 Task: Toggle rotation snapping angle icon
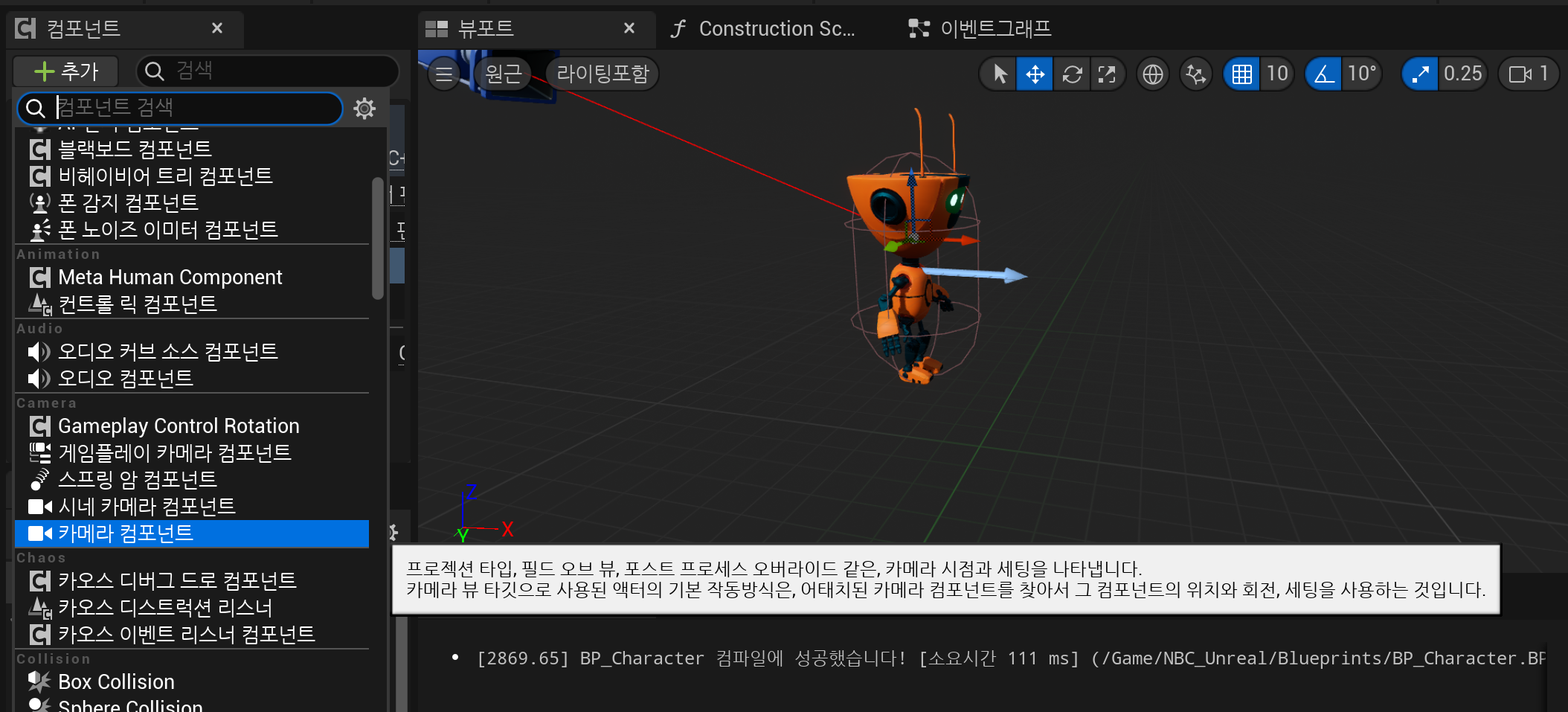[x=1324, y=74]
